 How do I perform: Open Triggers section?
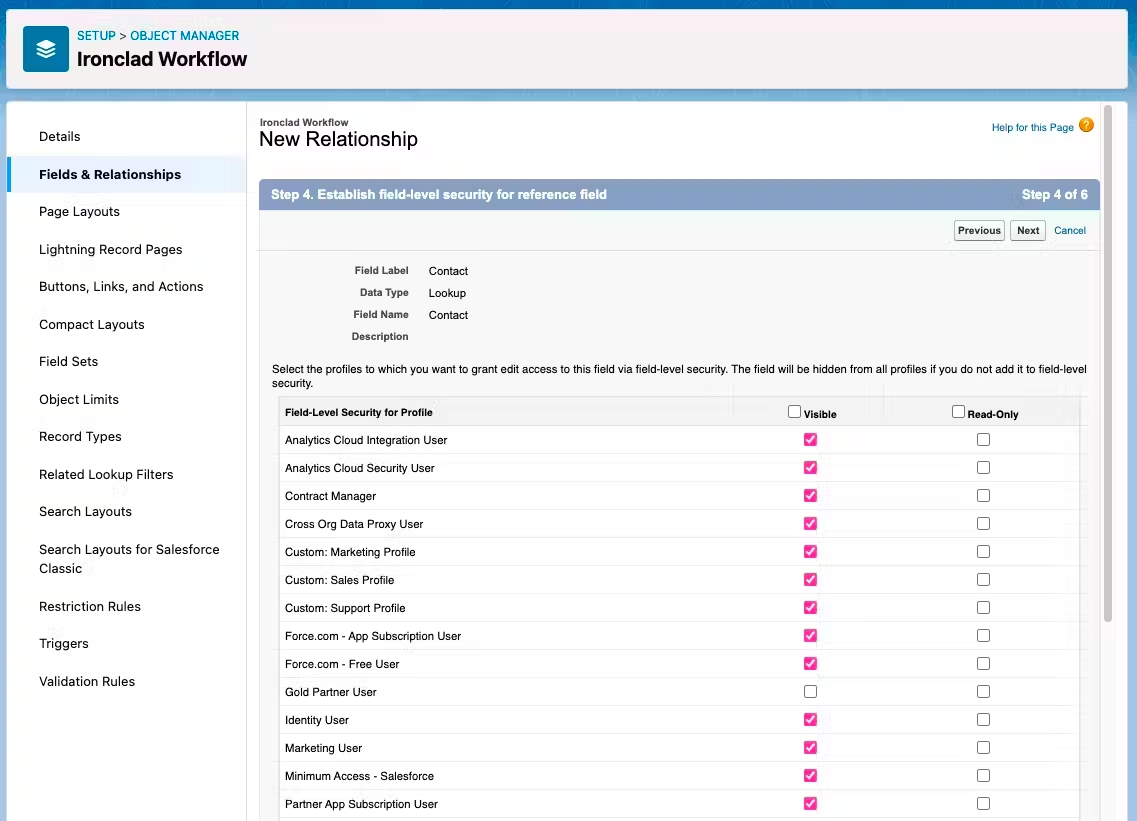coord(64,643)
